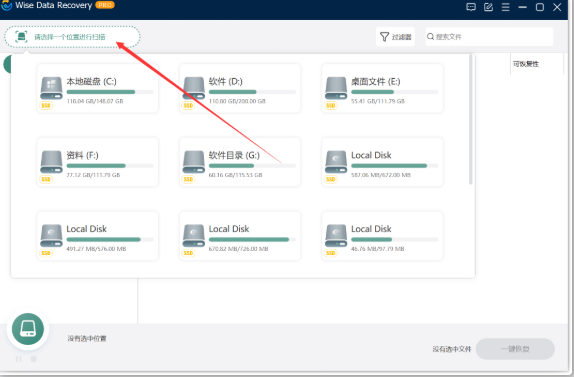
Task: Click the 没有选中文件 status text
Action: (452, 349)
